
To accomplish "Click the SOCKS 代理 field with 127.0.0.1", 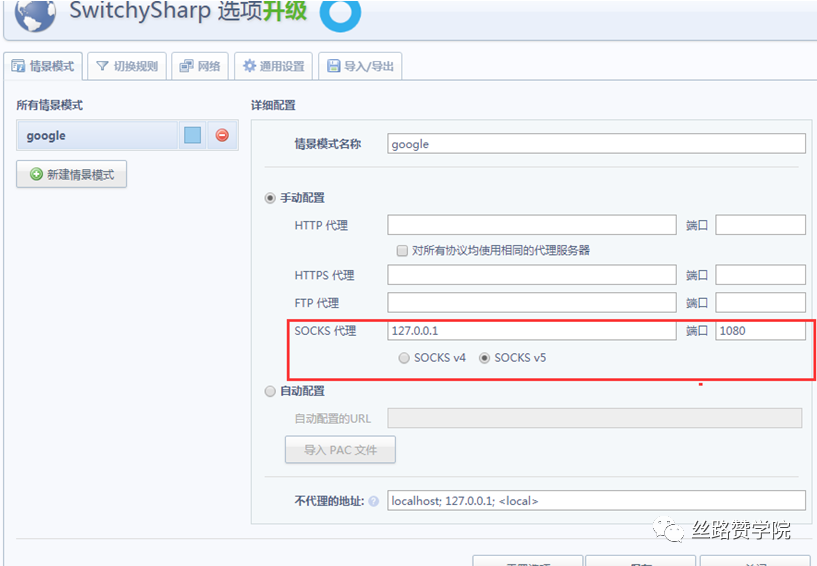I will click(531, 330).
